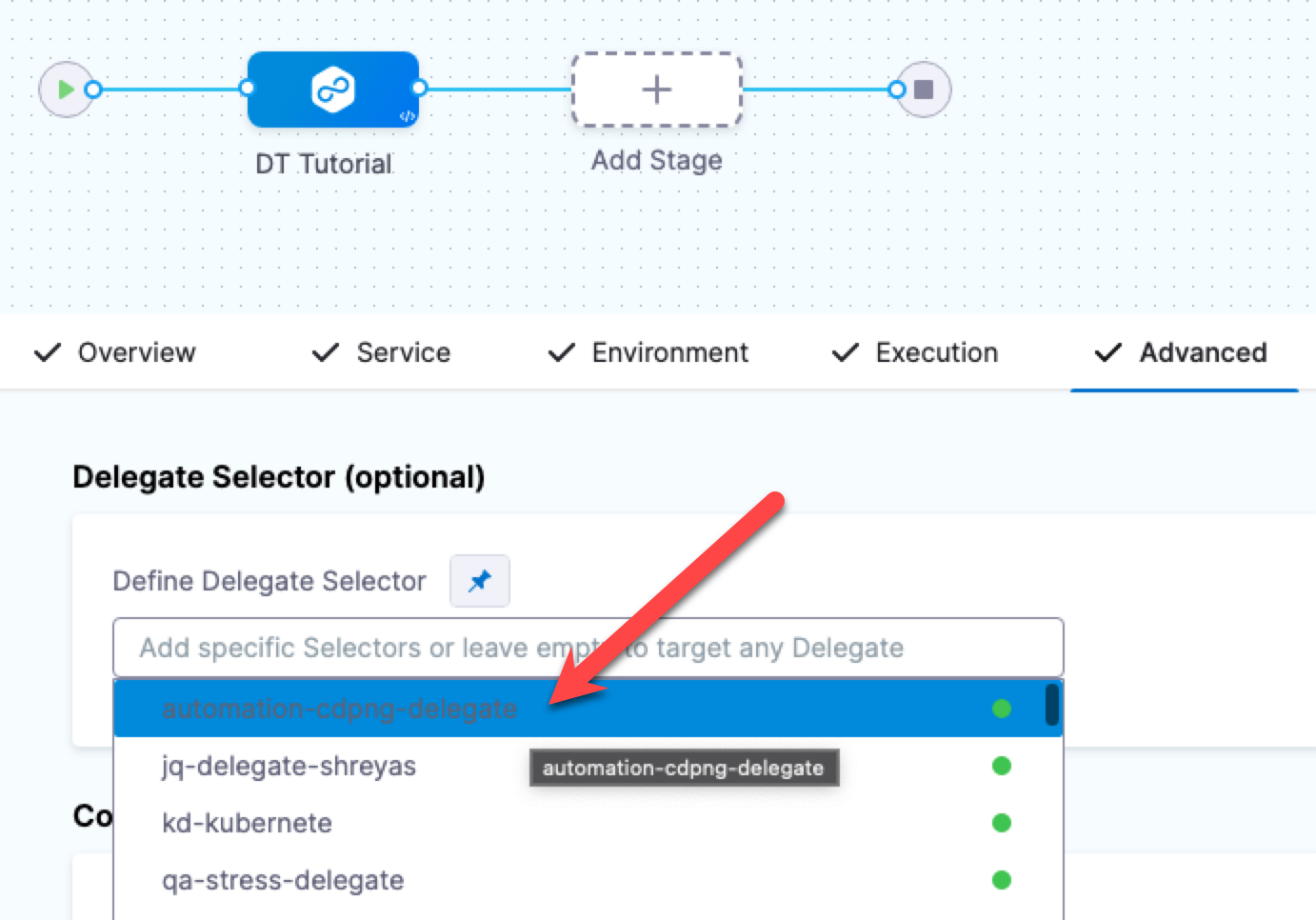The width and height of the screenshot is (1316, 920).
Task: Select the DT Tutorial deployment stage icon
Action: (x=332, y=90)
